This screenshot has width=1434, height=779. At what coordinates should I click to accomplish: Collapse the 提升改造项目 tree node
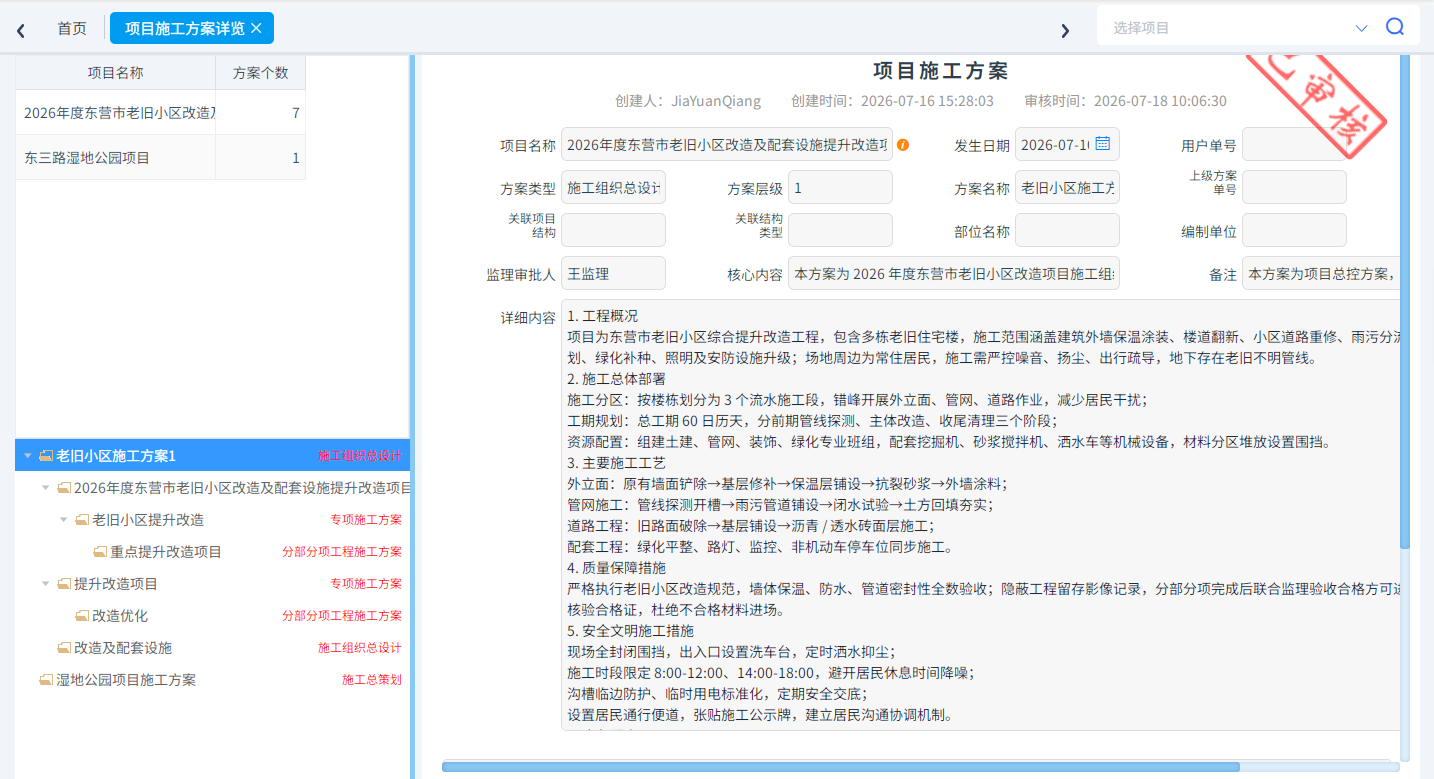tap(45, 584)
